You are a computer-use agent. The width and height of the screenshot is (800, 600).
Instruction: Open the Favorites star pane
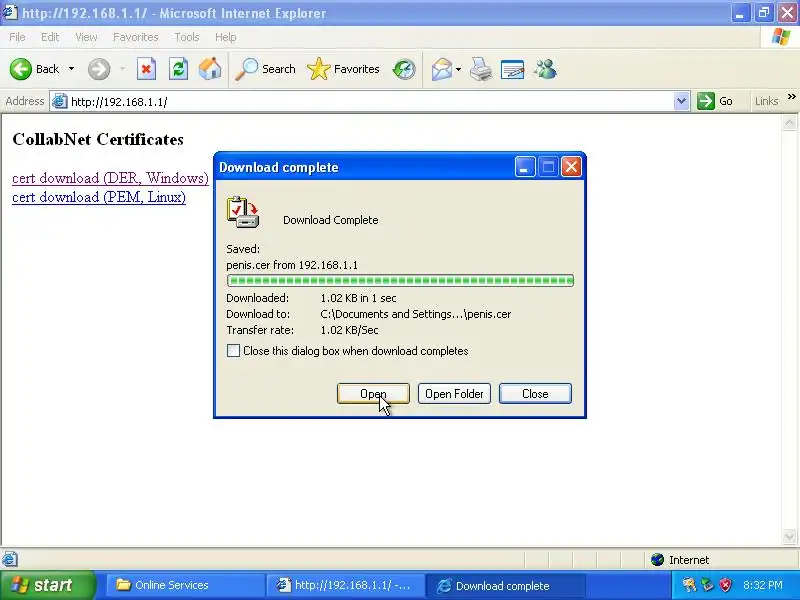coord(343,69)
